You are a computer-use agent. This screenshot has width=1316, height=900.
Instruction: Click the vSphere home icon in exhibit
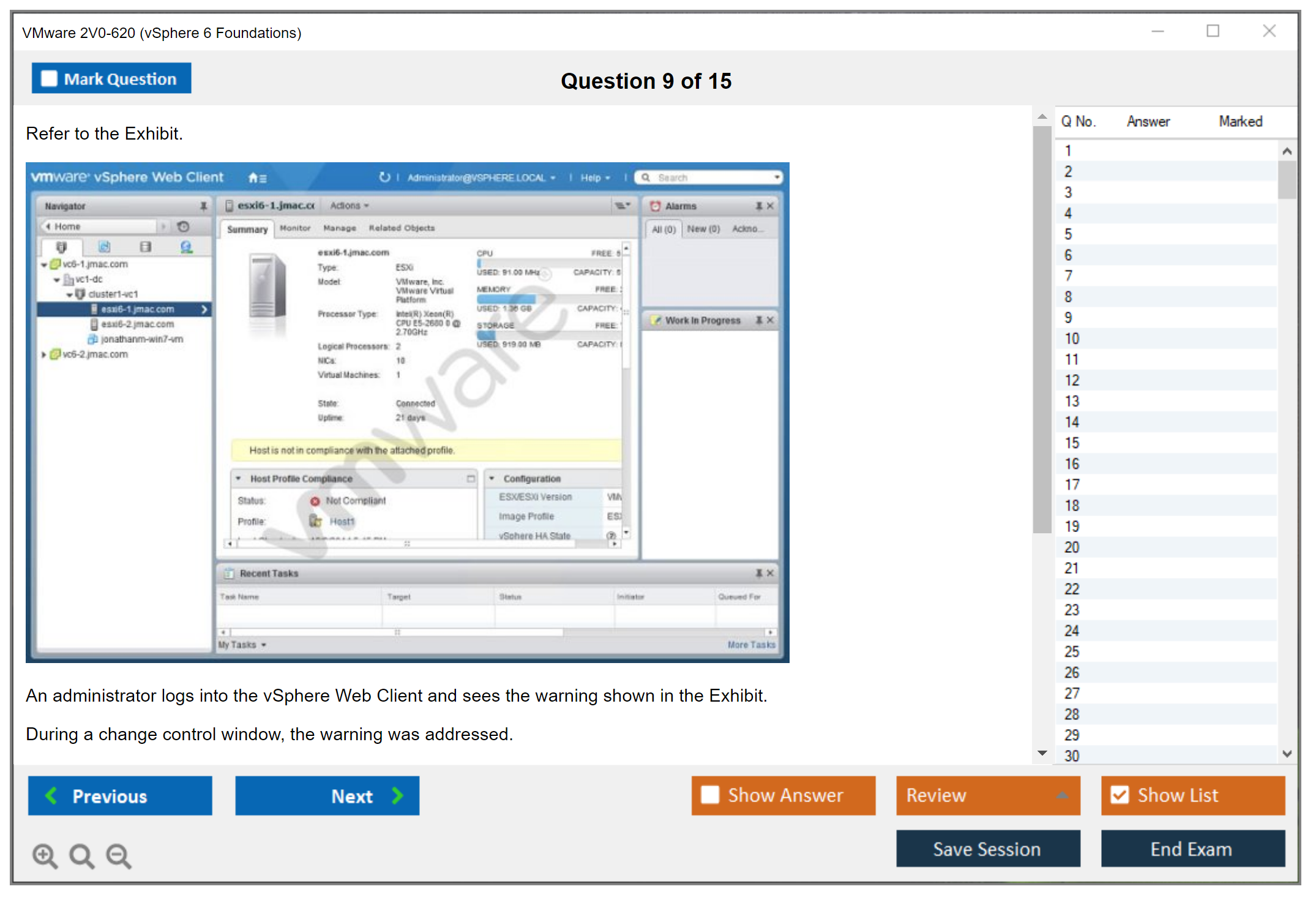tap(253, 178)
